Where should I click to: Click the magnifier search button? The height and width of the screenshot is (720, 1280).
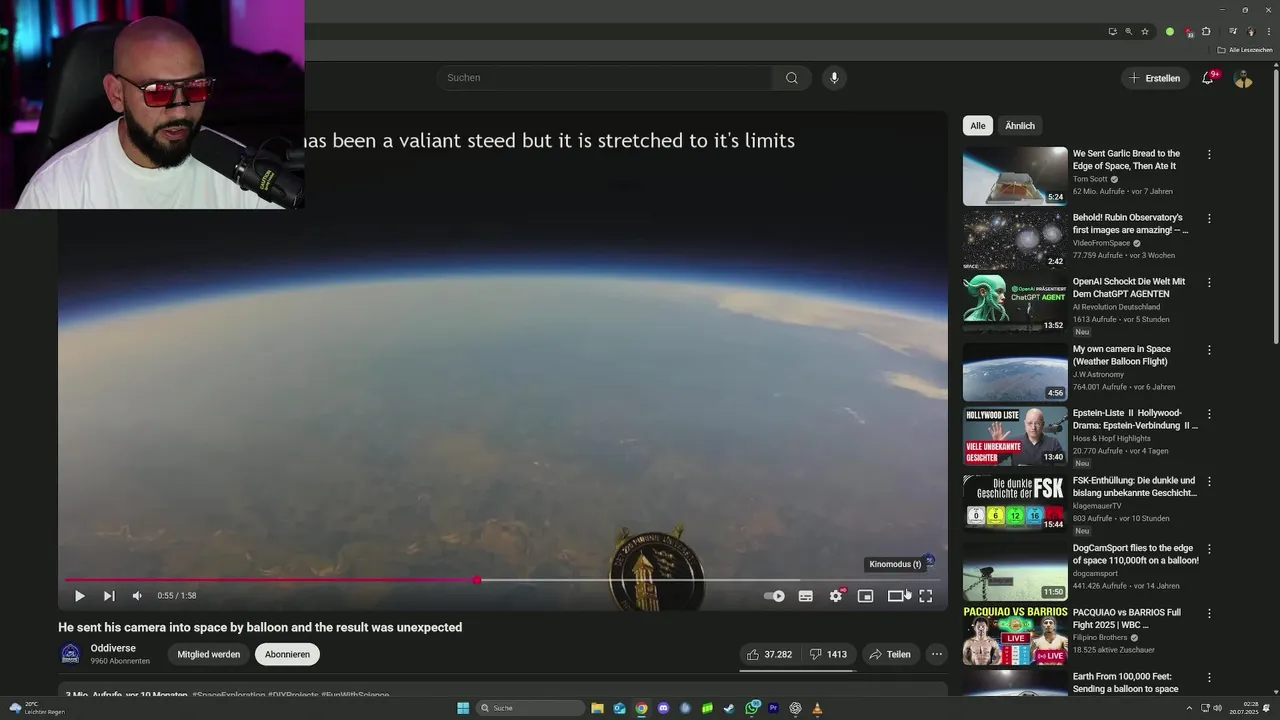pyautogui.click(x=792, y=78)
